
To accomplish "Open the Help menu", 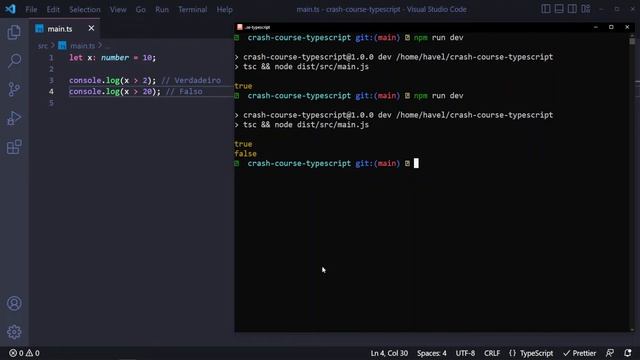I will [224, 9].
